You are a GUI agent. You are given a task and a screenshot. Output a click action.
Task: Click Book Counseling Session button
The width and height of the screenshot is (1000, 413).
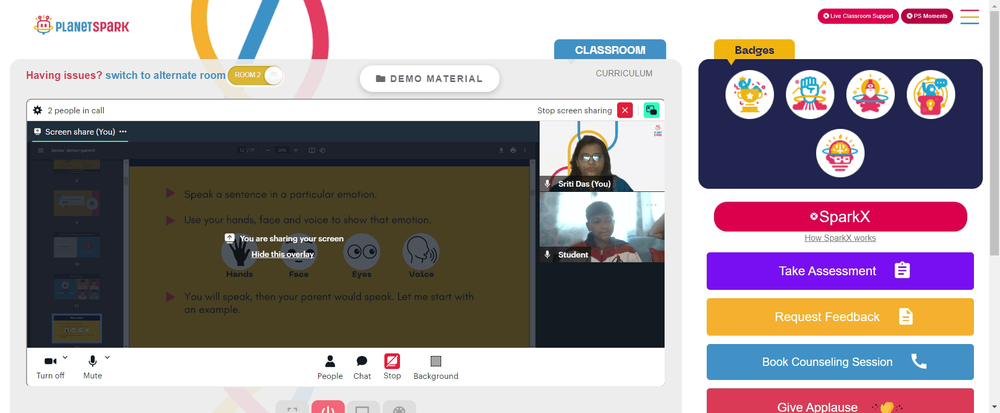840,362
